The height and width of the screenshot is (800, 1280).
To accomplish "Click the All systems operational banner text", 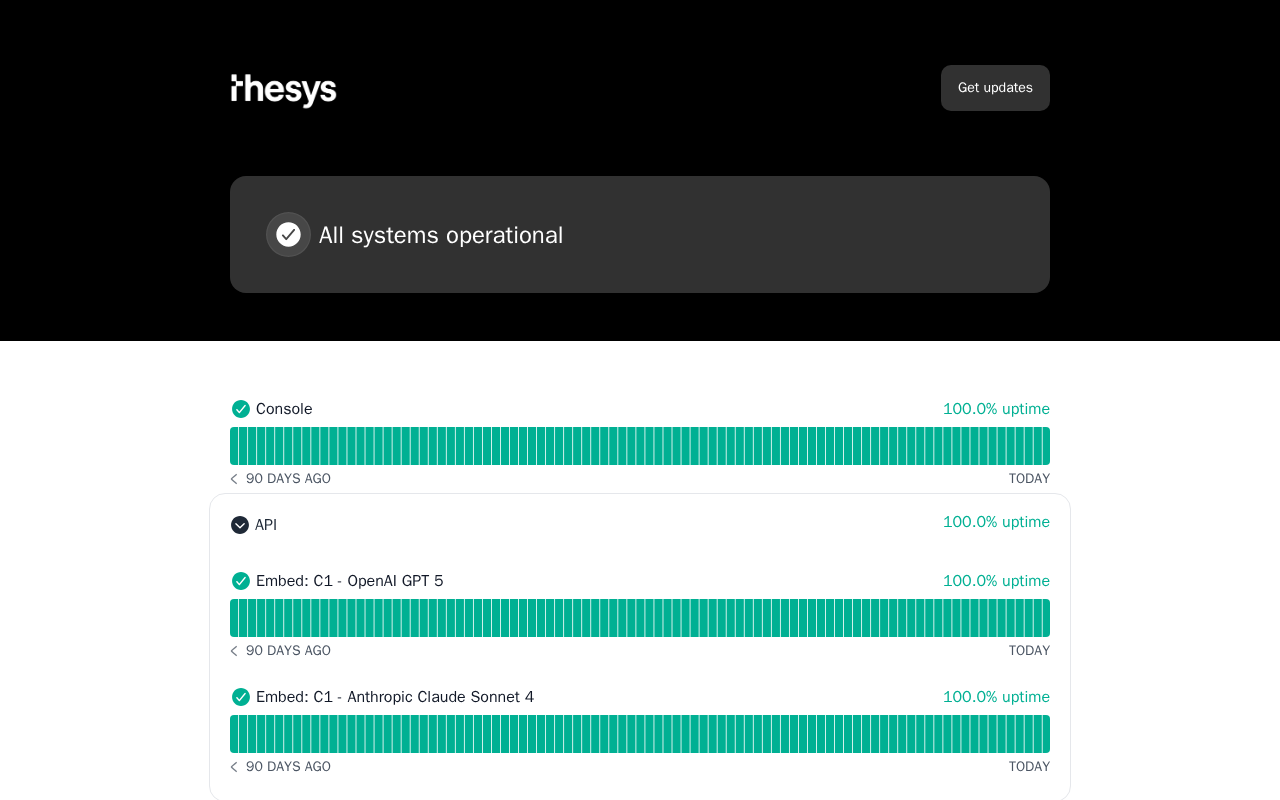I will 441,235.
